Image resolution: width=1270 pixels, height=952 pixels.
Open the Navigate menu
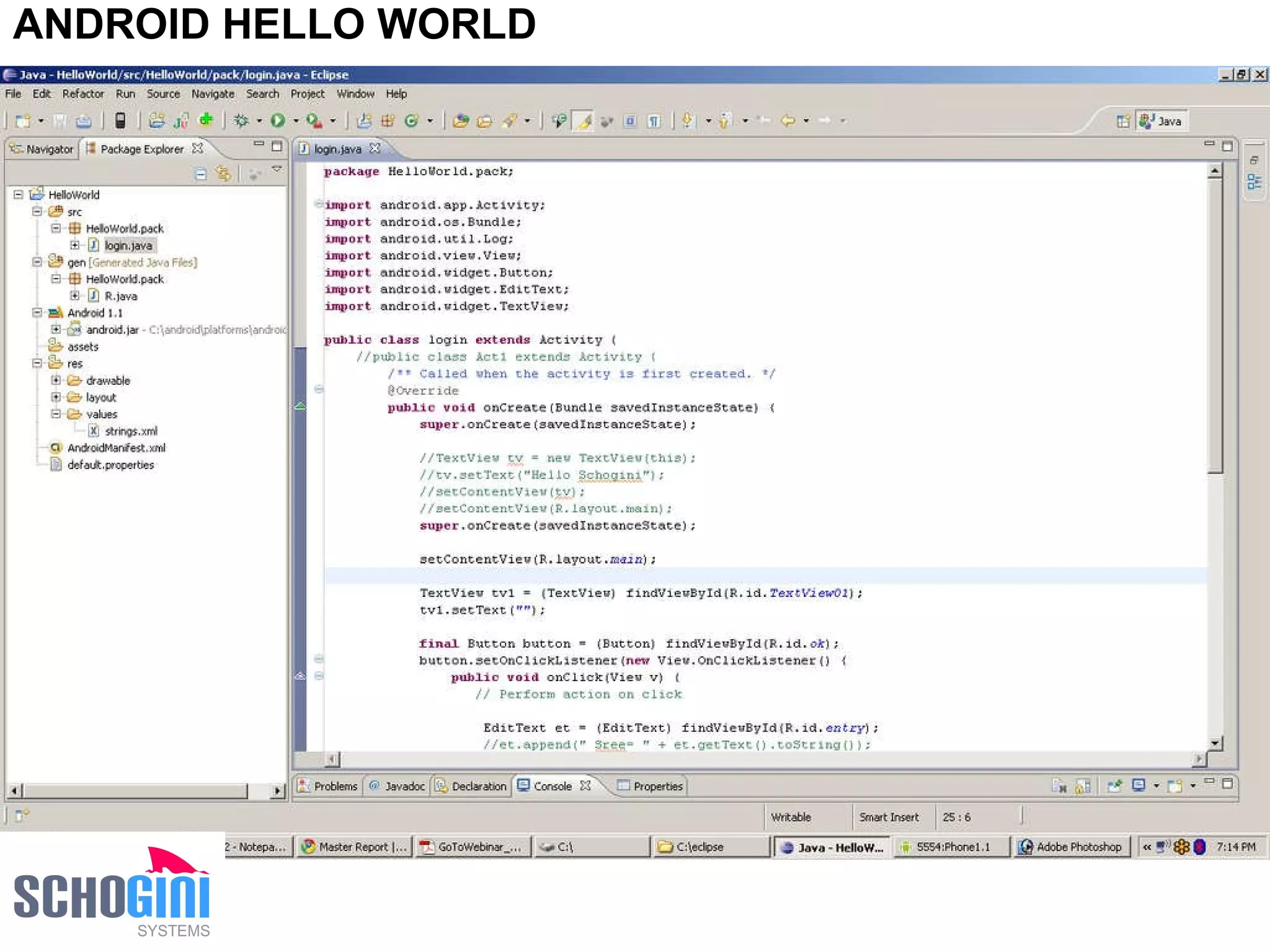(213, 94)
